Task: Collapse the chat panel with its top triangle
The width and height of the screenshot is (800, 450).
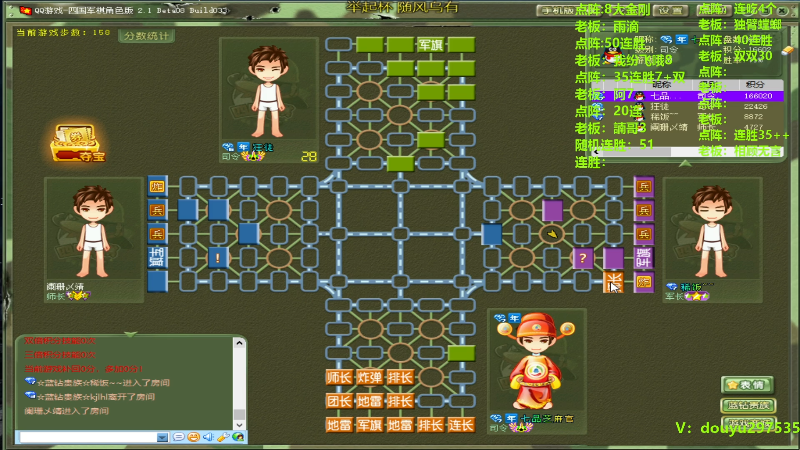Action: [131, 334]
